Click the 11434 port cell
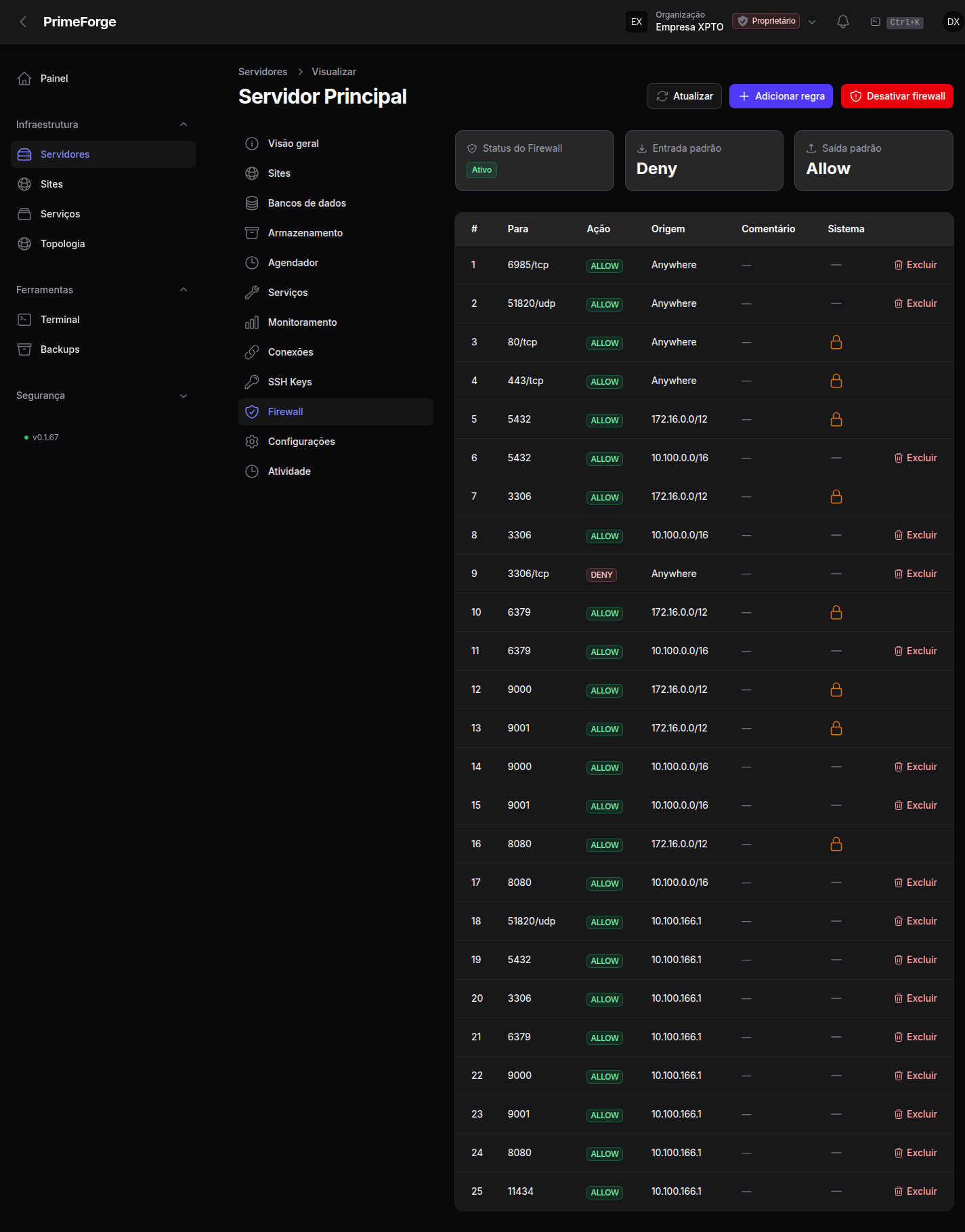The width and height of the screenshot is (965, 1232). 521,1191
